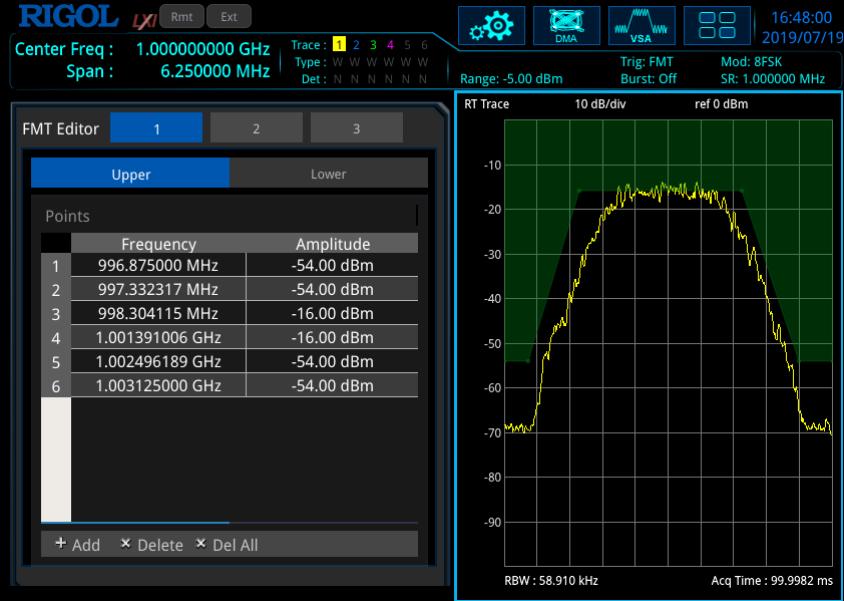
Task: Edit amplitude of point 4 row
Action: click(332, 337)
